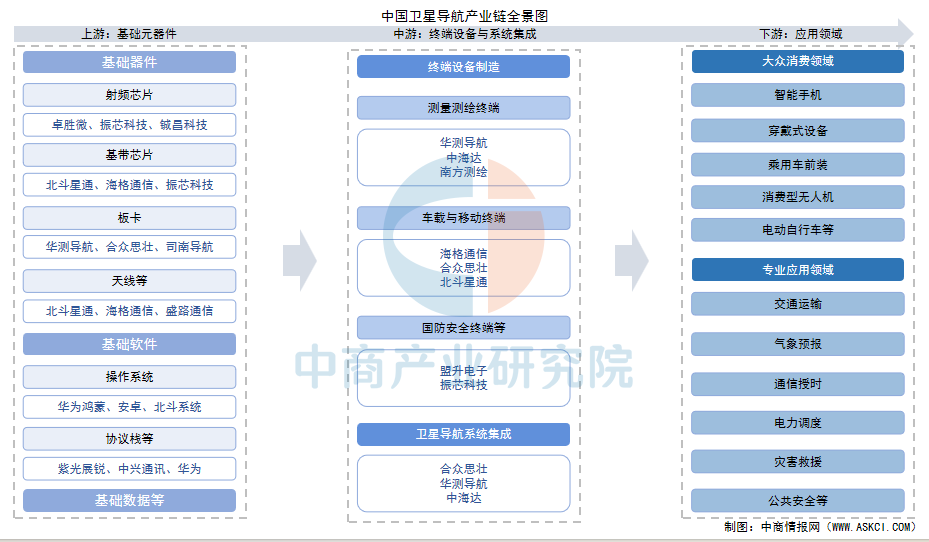Select the heading 下游：应用领域
The image size is (929, 542).
[800, 34]
